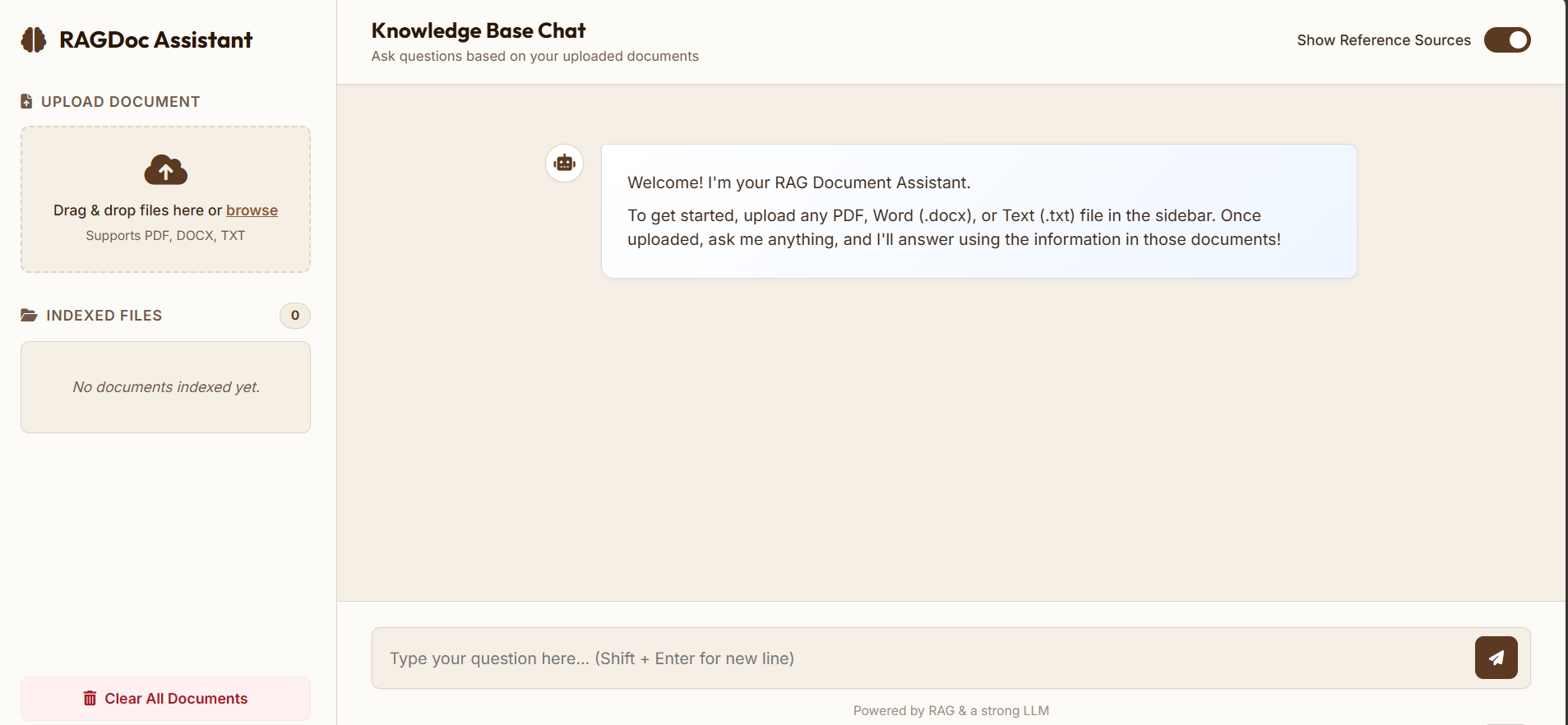Screen dimensions: 1568x725
Task: Click the Show Reference Sources label
Action: [1384, 40]
